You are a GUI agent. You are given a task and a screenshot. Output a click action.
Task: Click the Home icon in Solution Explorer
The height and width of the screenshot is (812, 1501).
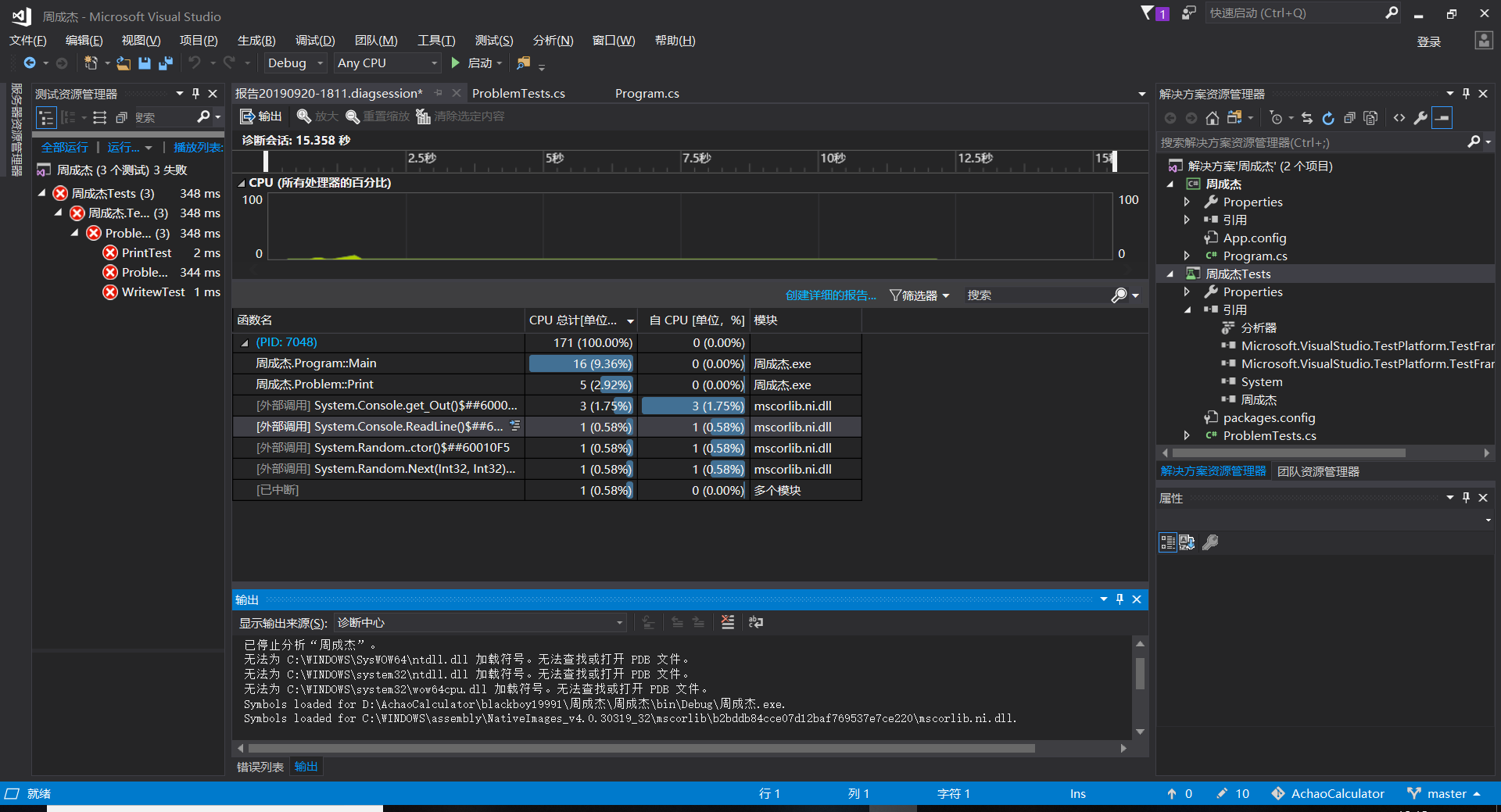1212,118
